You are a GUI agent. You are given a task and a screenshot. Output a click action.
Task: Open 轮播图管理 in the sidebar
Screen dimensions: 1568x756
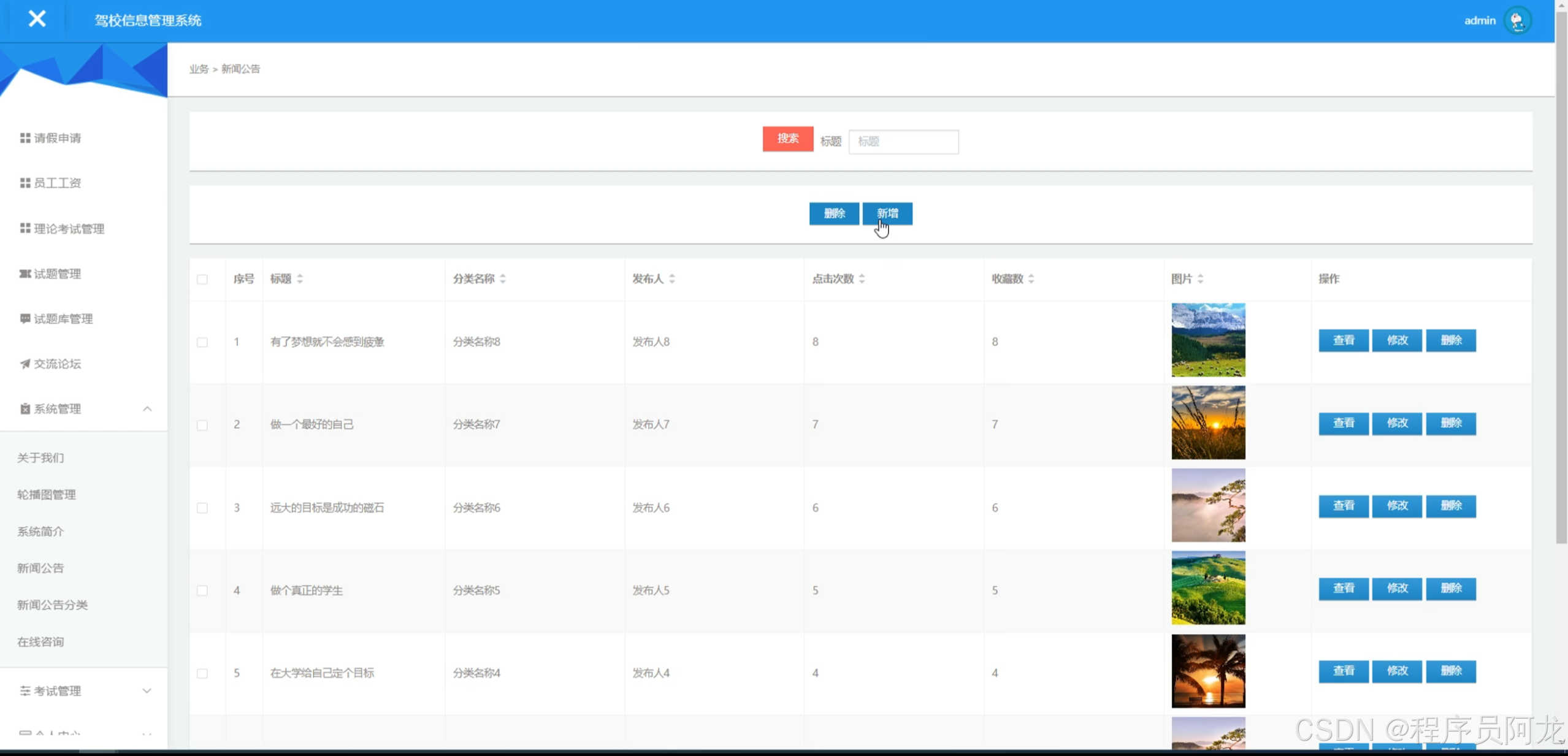coord(47,494)
